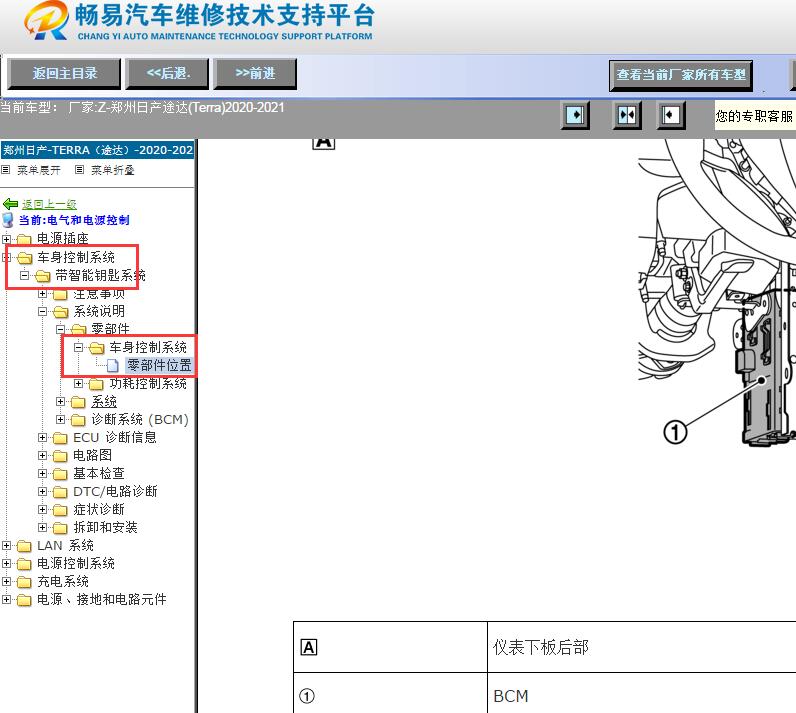Image resolution: width=796 pixels, height=713 pixels.
Task: Select the top-level 车身控制系统 label
Action: click(x=76, y=257)
